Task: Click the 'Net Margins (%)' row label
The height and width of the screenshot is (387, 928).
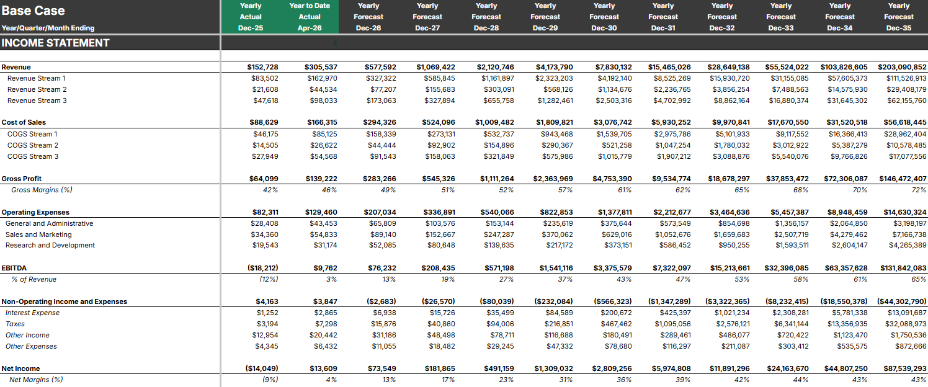Action: pyautogui.click(x=35, y=379)
